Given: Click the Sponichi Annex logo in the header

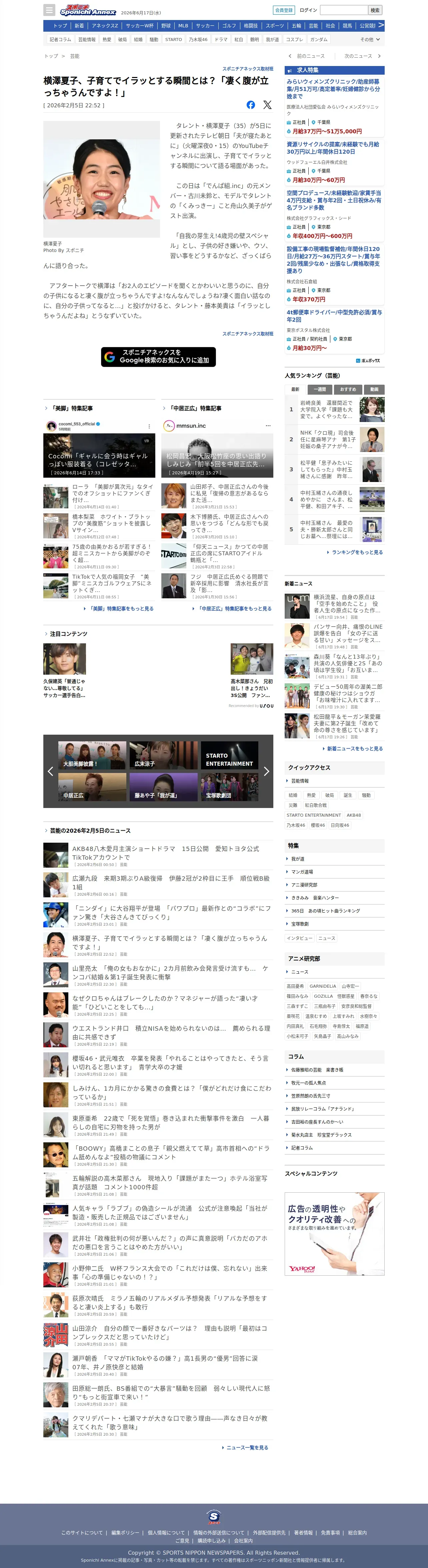Looking at the screenshot, I should (88, 10).
